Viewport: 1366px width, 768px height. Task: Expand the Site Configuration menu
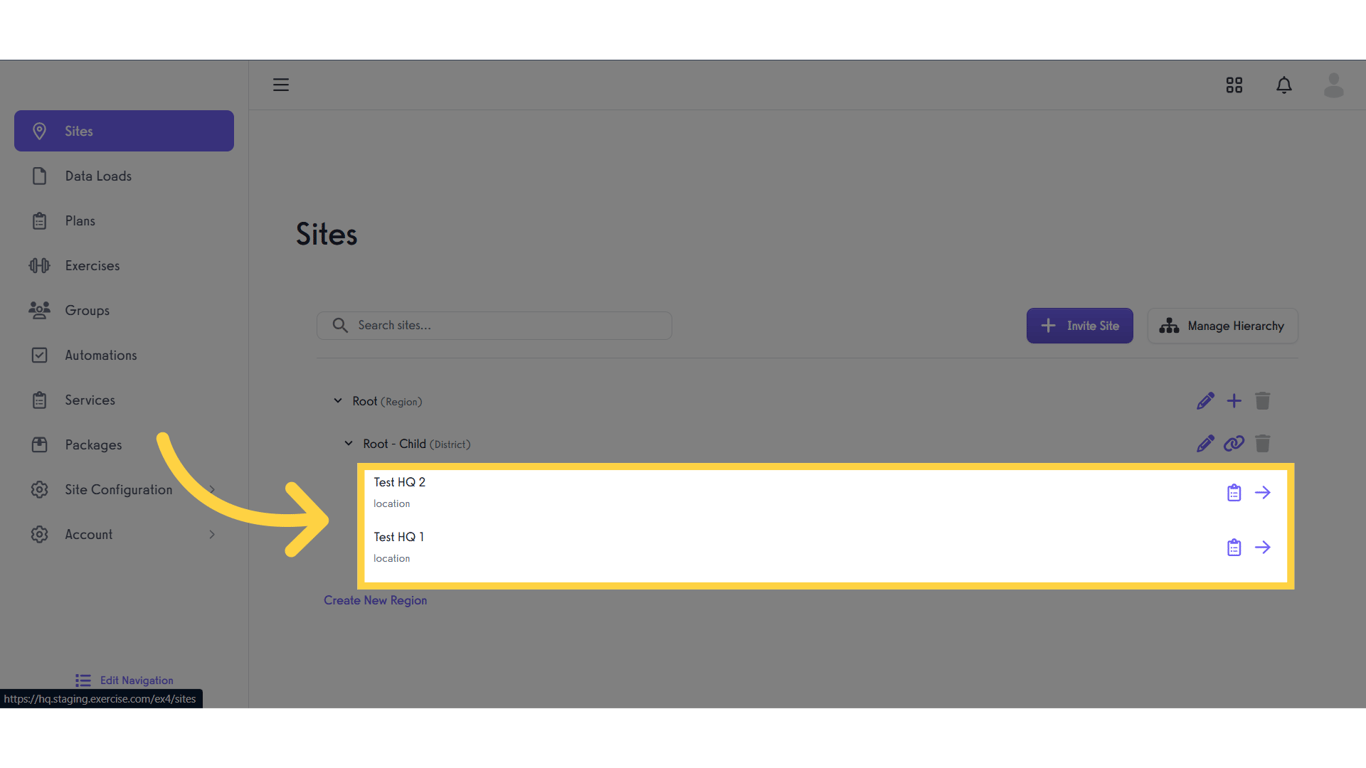tap(119, 489)
